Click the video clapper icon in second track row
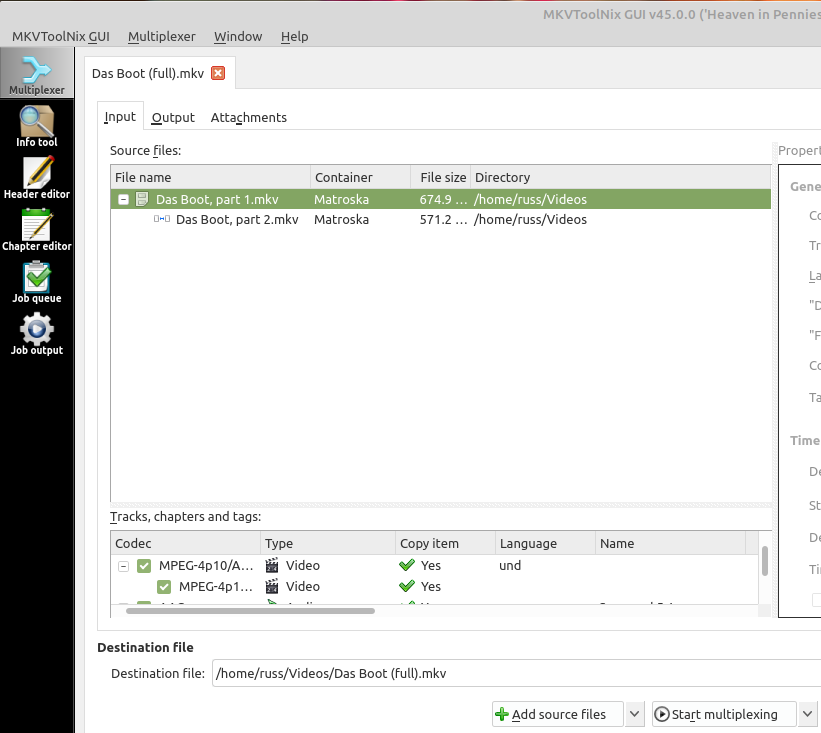 tap(272, 586)
